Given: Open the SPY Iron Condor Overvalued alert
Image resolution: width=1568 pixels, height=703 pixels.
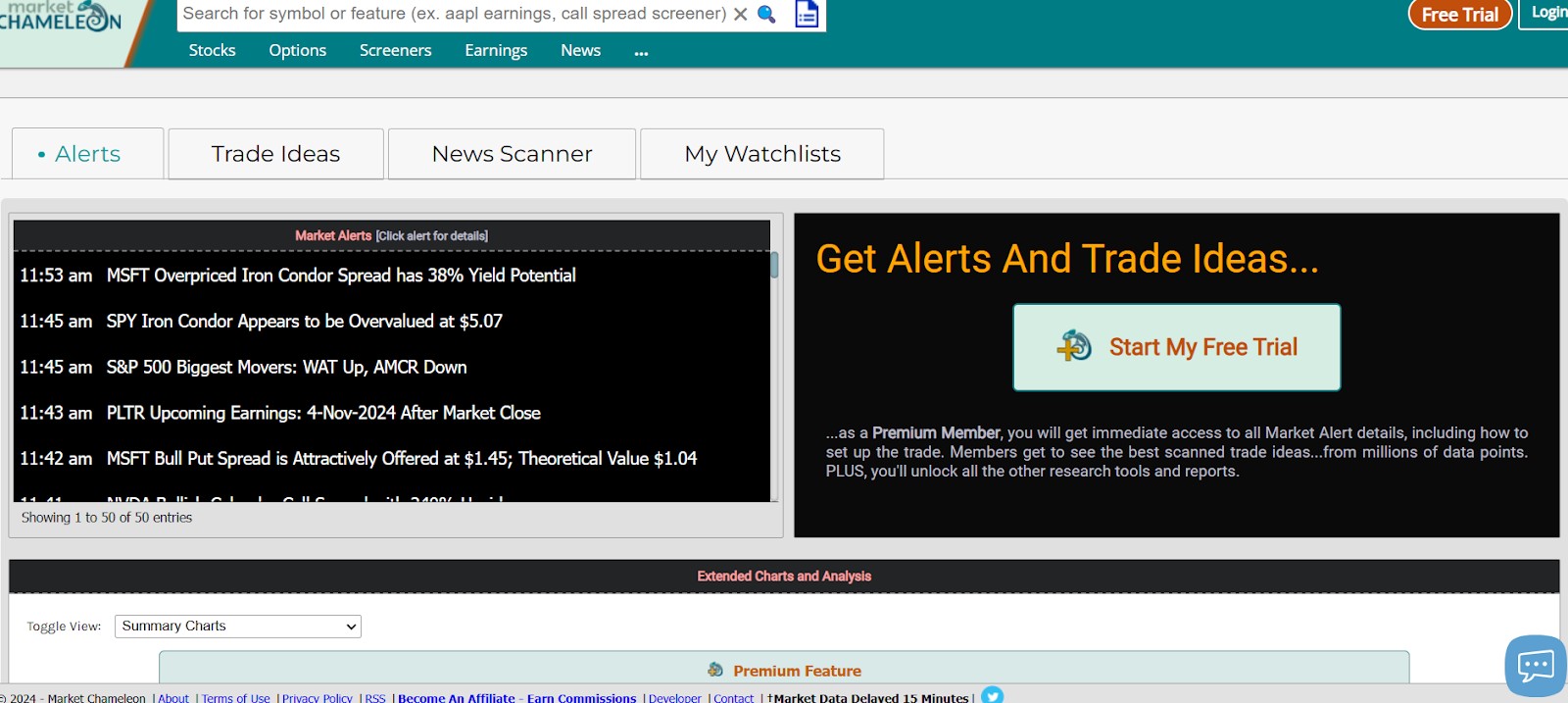Looking at the screenshot, I should pyautogui.click(x=305, y=322).
